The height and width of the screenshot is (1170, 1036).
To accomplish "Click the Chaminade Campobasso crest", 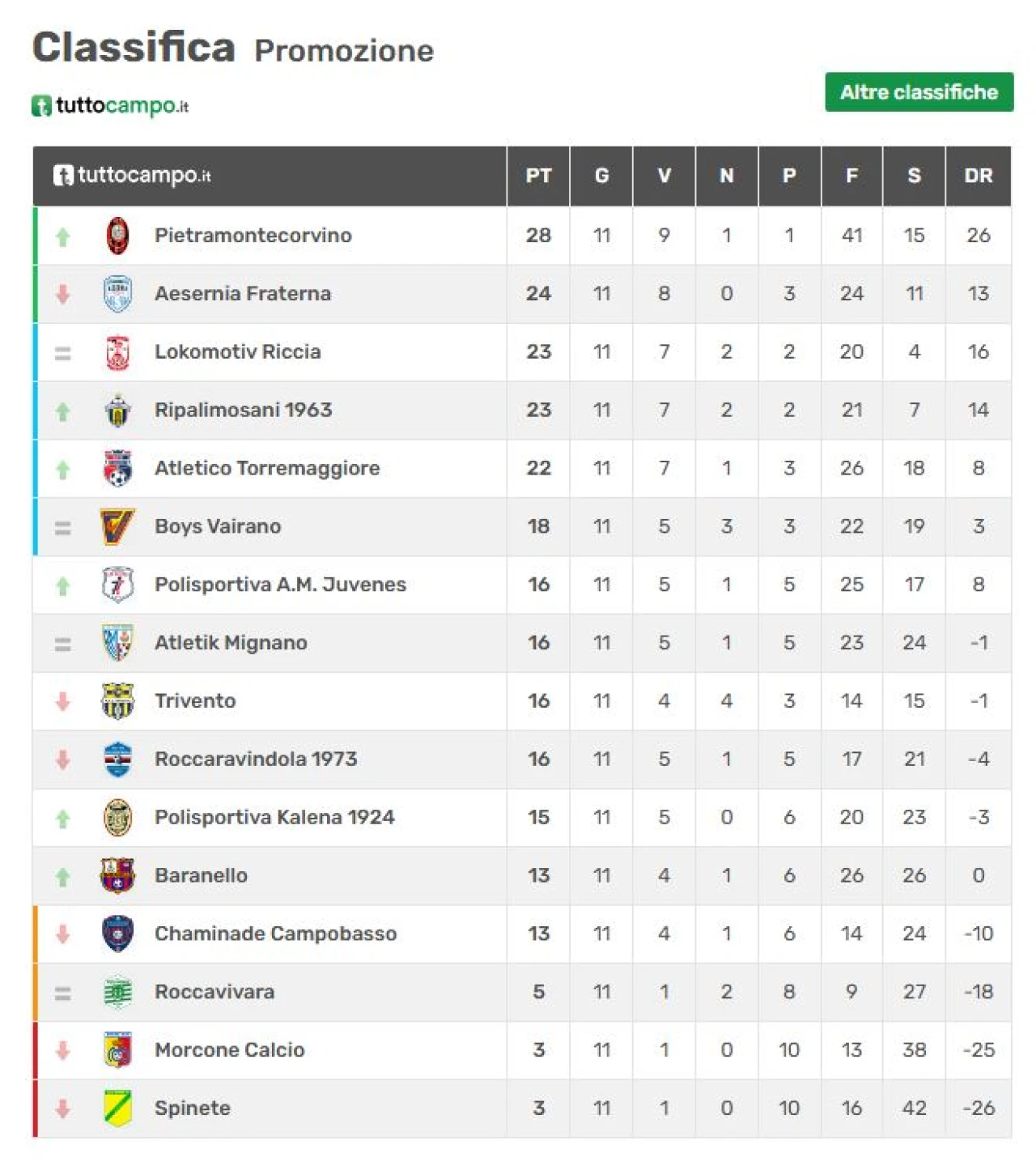I will pos(118,934).
